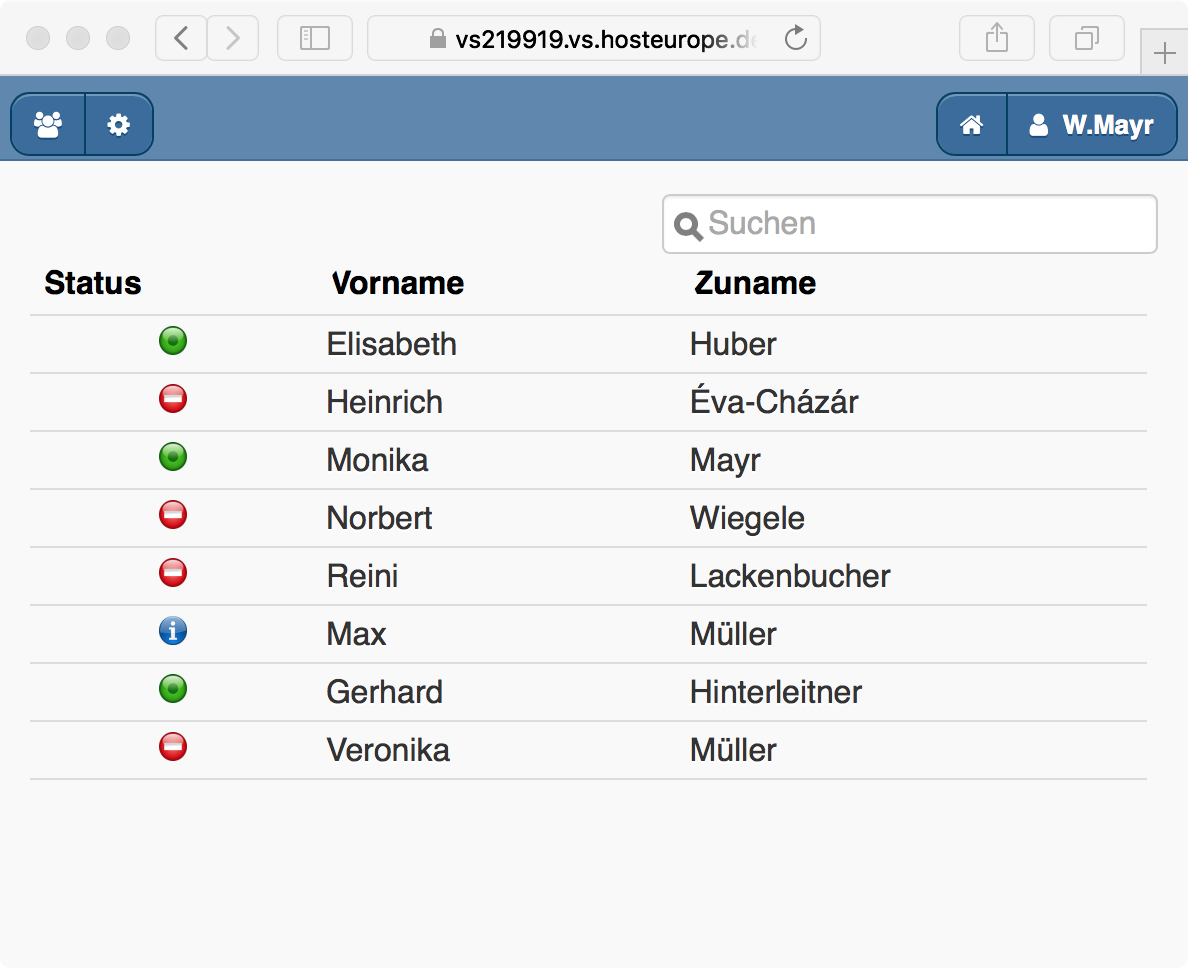Click green status icon for Gerhard
This screenshot has height=968, width=1188.
click(173, 690)
